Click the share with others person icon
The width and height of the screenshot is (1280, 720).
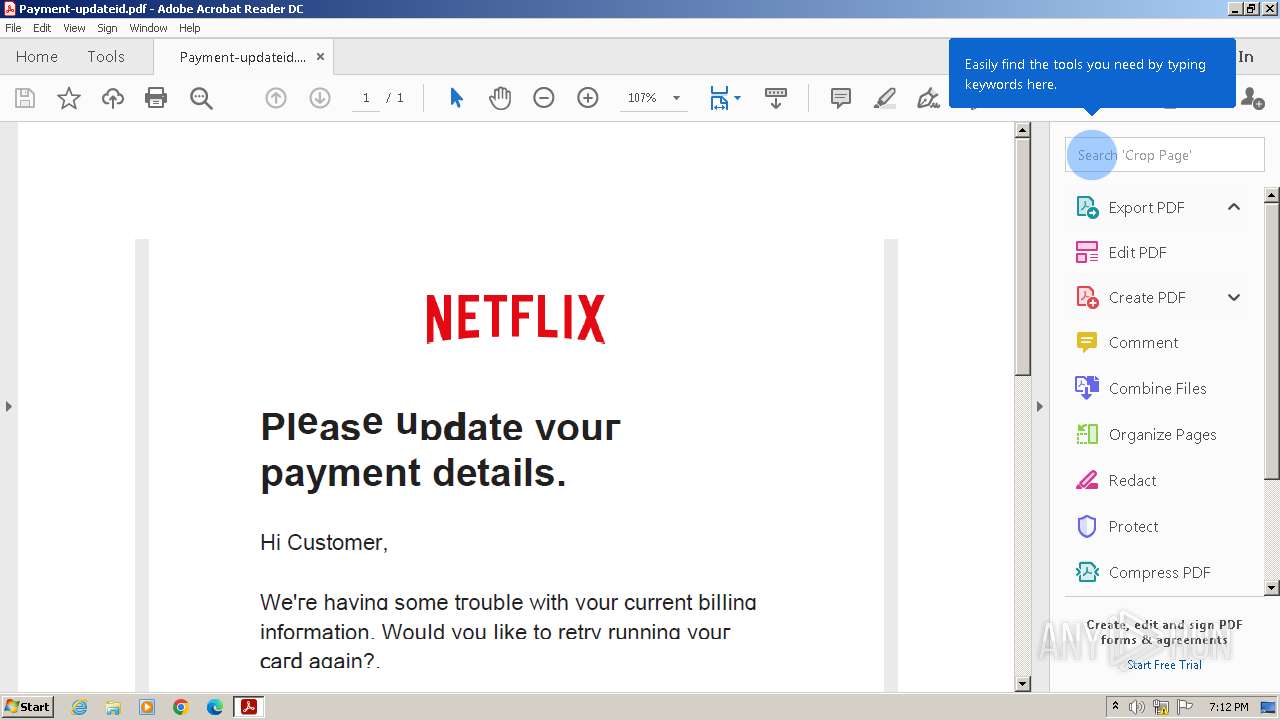coord(1252,98)
